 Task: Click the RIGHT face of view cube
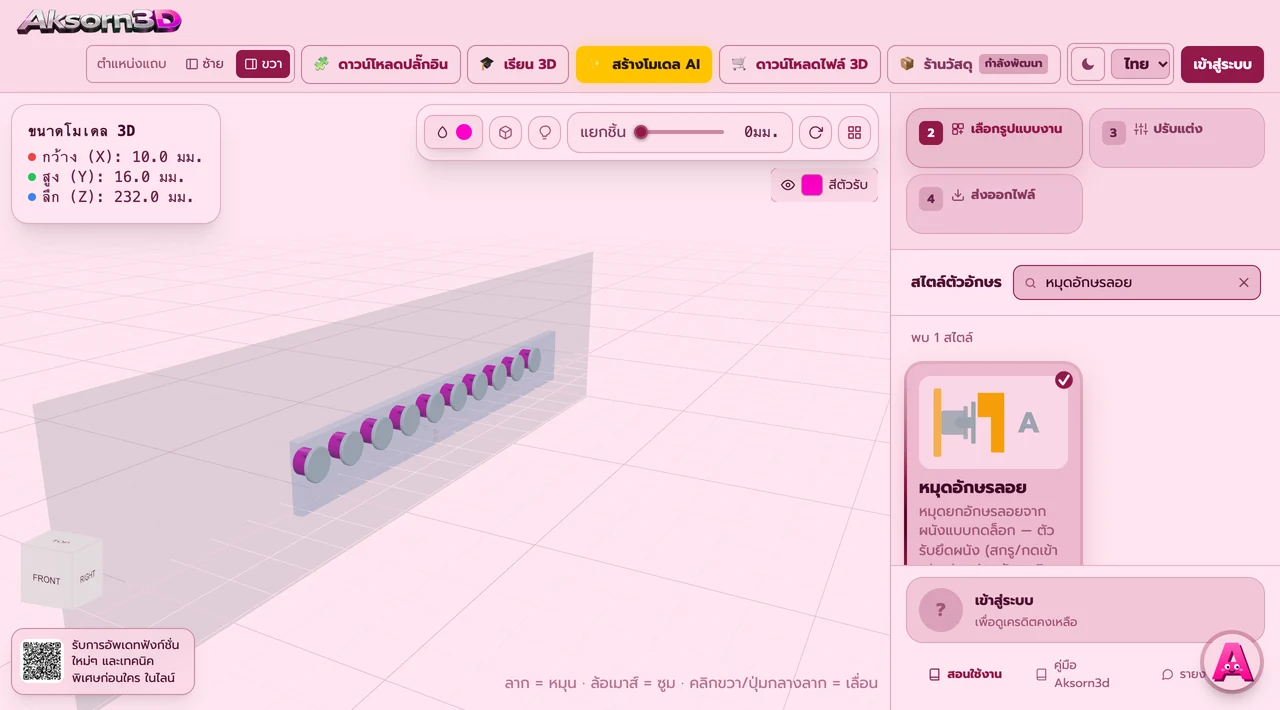coord(88,576)
